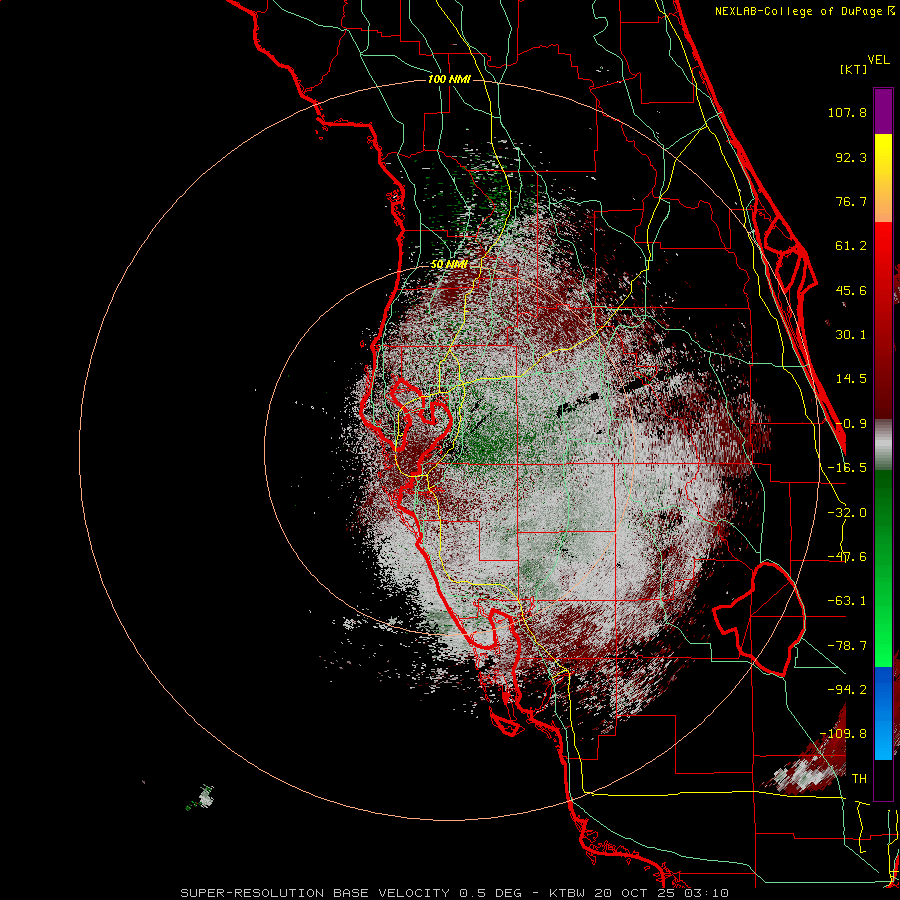Viewport: 900px width, 900px height.
Task: Click the green segment of the color bar
Action: pyautogui.click(x=883, y=568)
